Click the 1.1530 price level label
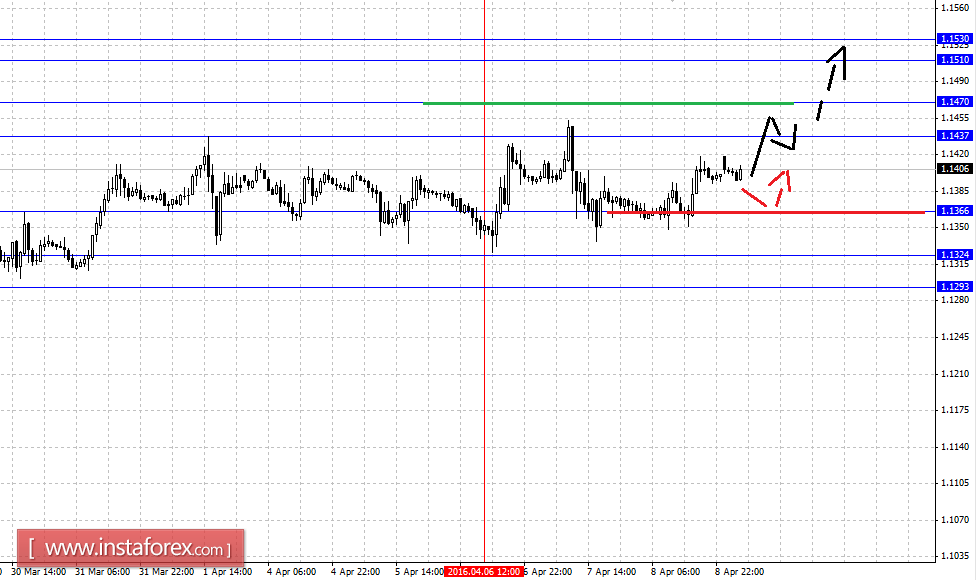This screenshot has height=580, width=977. tap(955, 39)
